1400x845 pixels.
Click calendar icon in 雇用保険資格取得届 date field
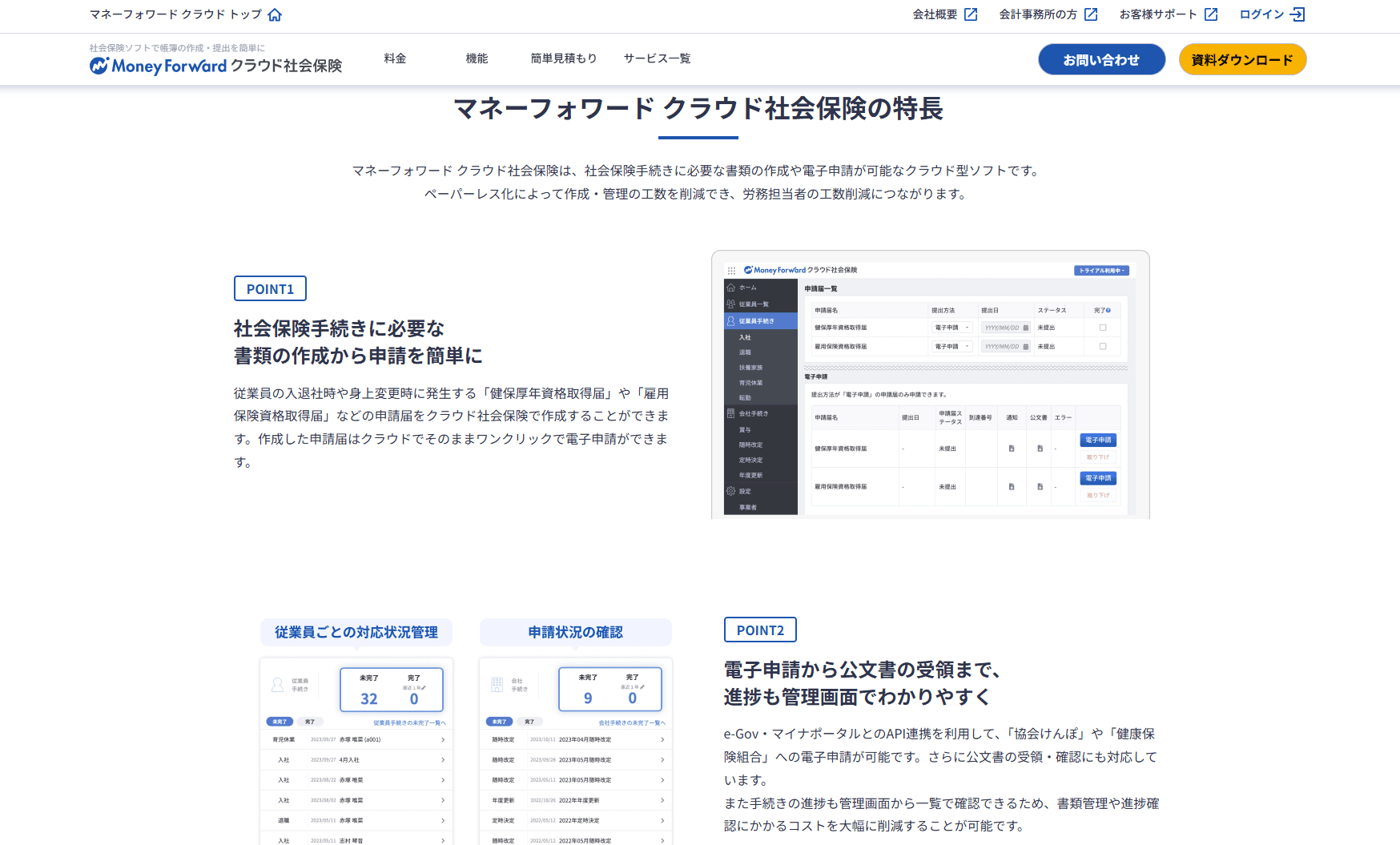point(1026,347)
